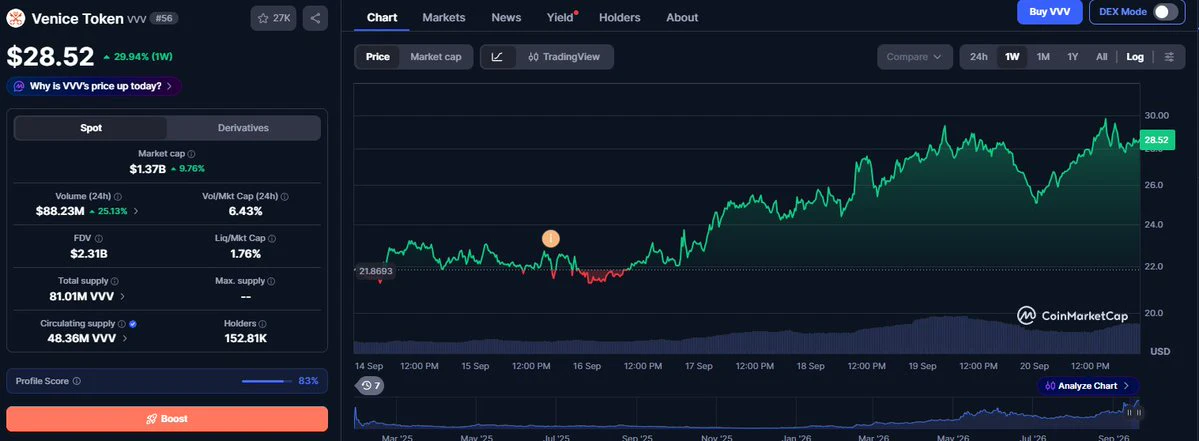1199x441 pixels.
Task: Click info icon beside Liq/Mkt Cap
Action: click(273, 238)
